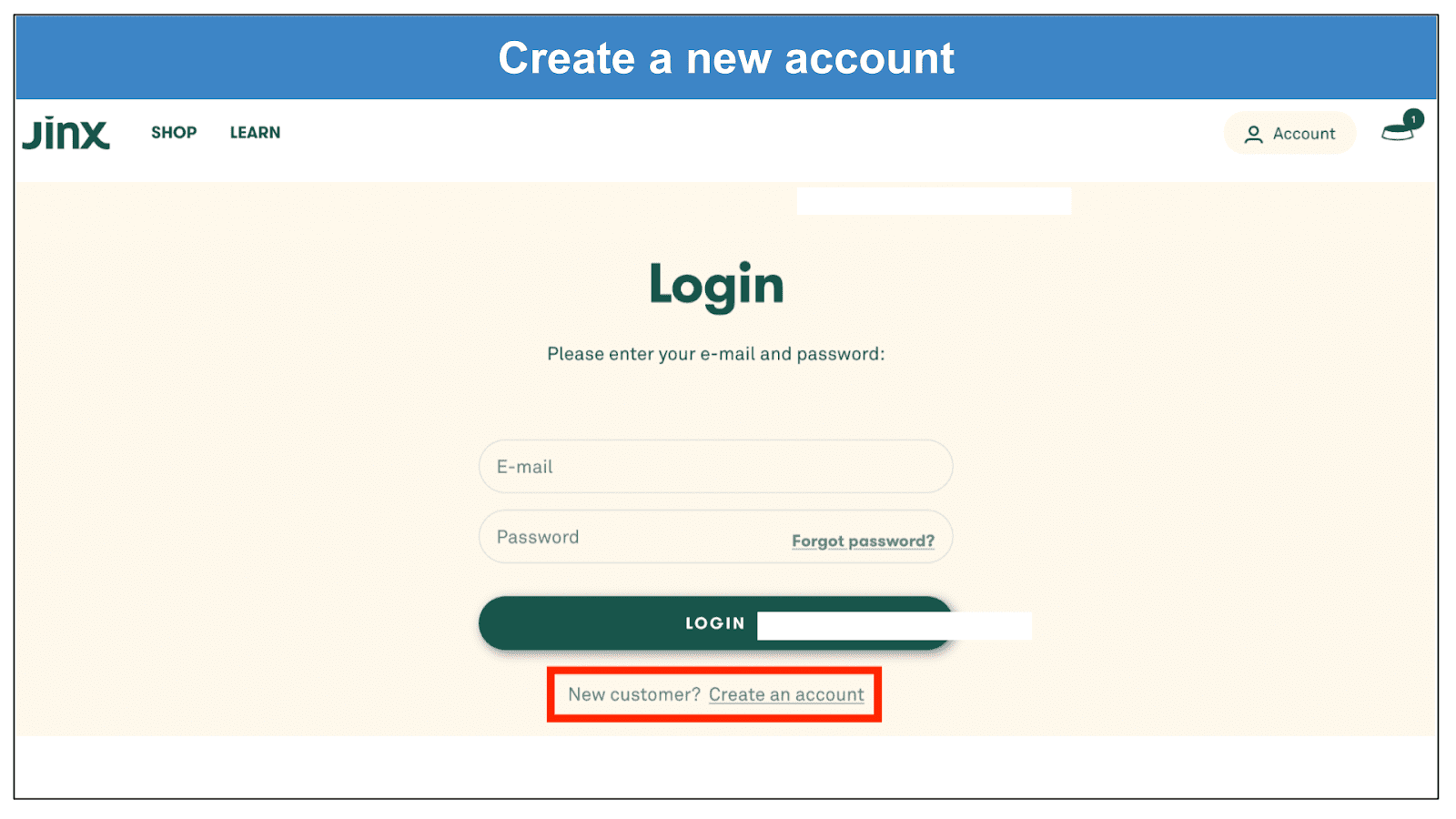The width and height of the screenshot is (1456, 819).
Task: Click the Create an account link
Action: coord(786,694)
